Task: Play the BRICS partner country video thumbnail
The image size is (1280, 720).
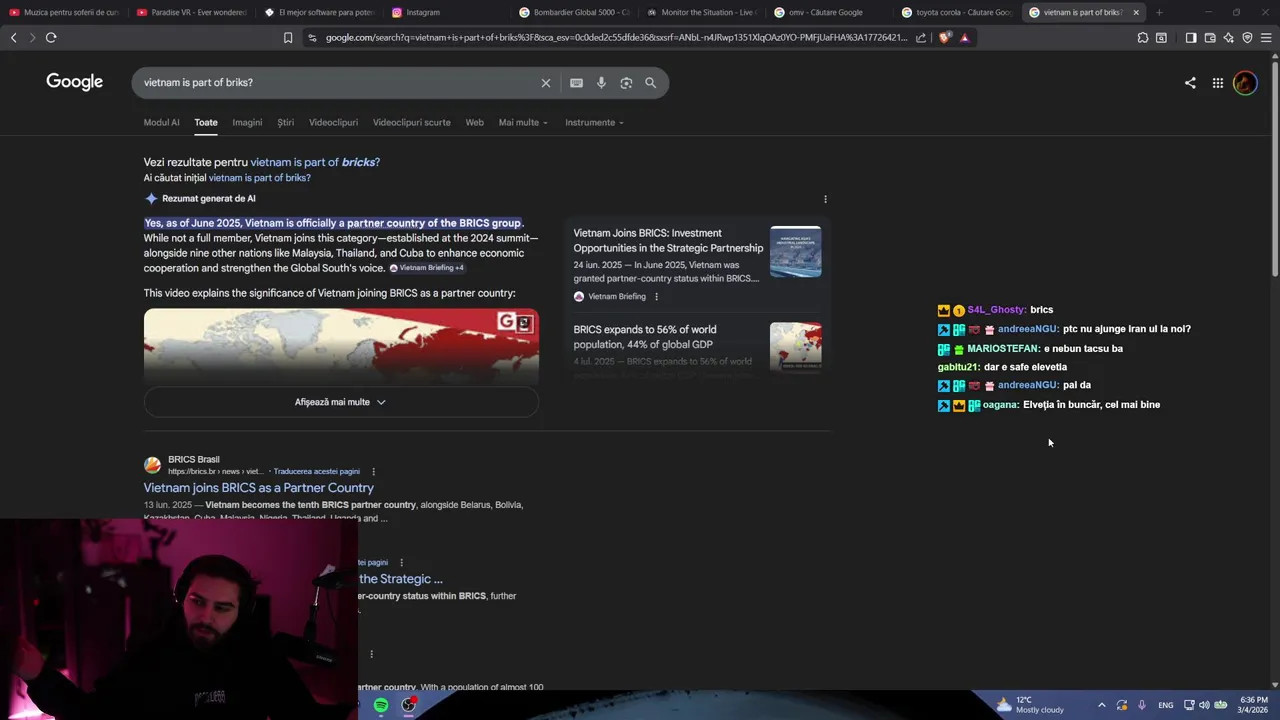Action: tap(341, 346)
